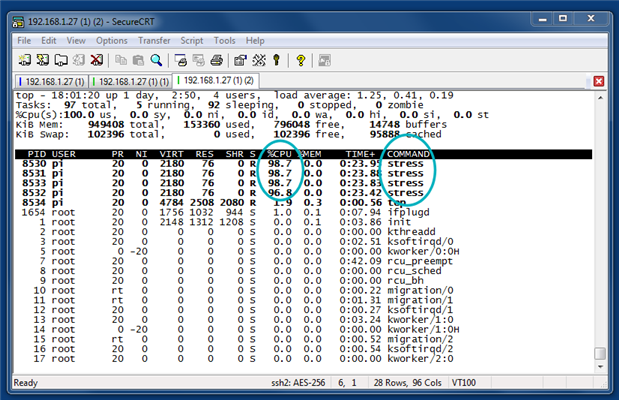Image resolution: width=619 pixels, height=400 pixels.
Task: Switch to tab 192.168.1.27 (1) (1)
Action: click(130, 82)
